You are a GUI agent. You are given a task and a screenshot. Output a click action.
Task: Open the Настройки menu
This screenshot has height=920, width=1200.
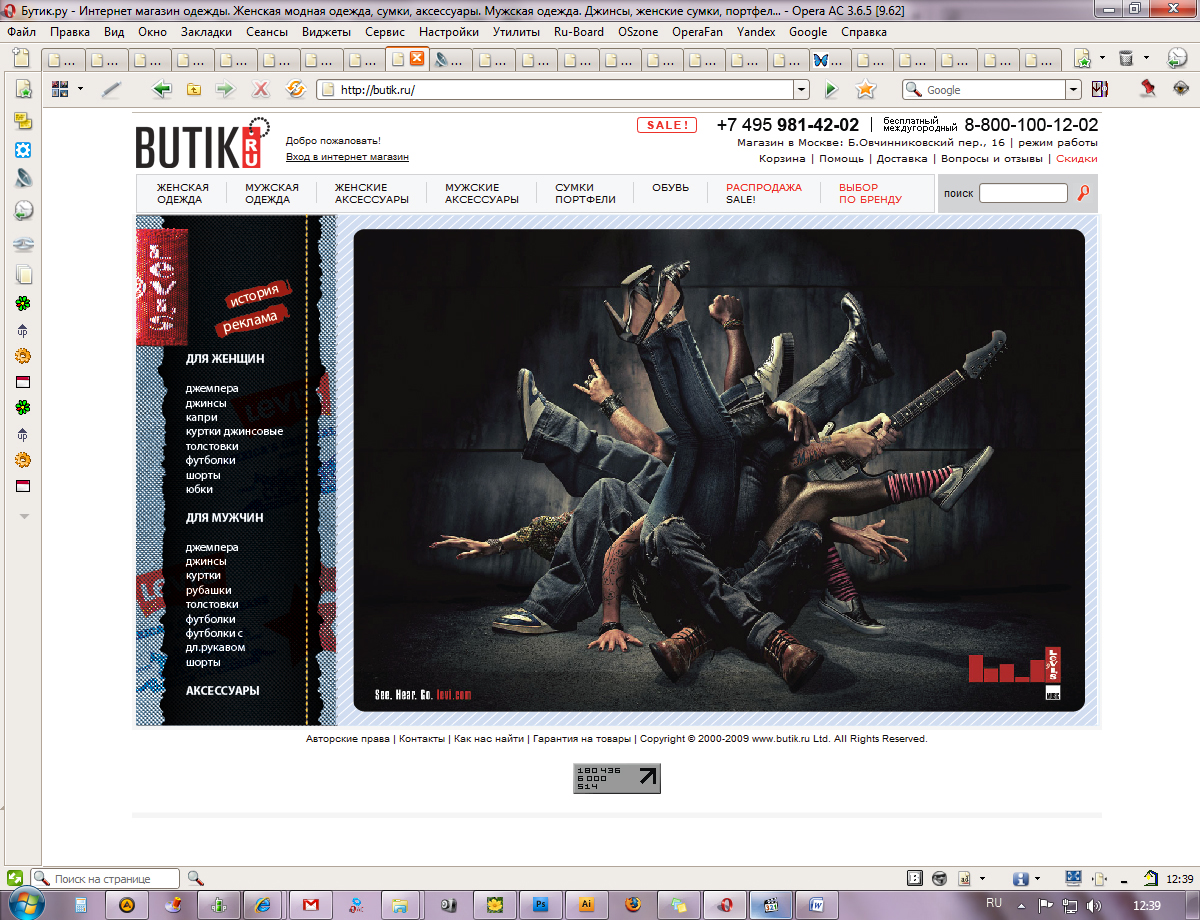(x=449, y=31)
